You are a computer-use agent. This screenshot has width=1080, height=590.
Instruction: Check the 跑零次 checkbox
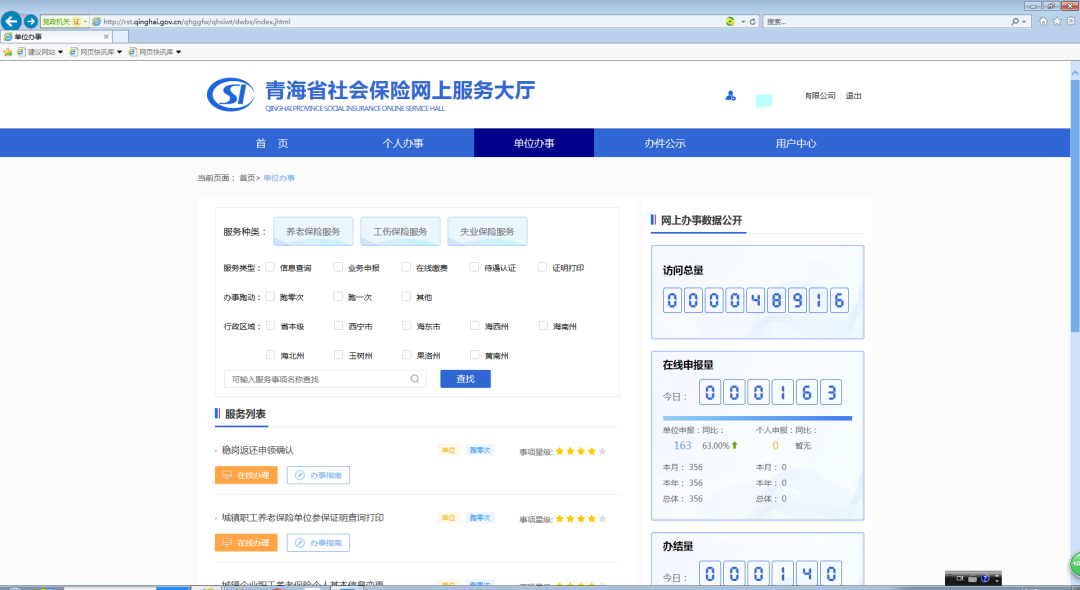click(270, 296)
